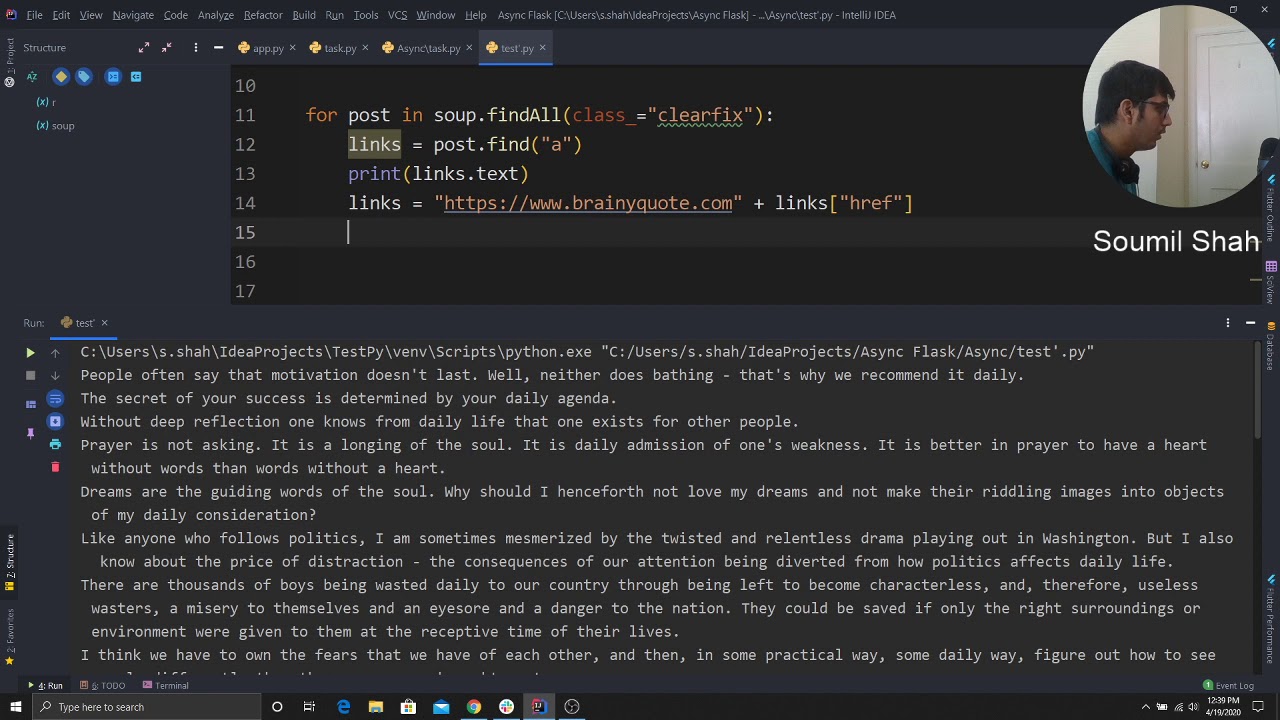Screen dimensions: 1280x720
Task: Open the Terminal tool window
Action: (165, 686)
